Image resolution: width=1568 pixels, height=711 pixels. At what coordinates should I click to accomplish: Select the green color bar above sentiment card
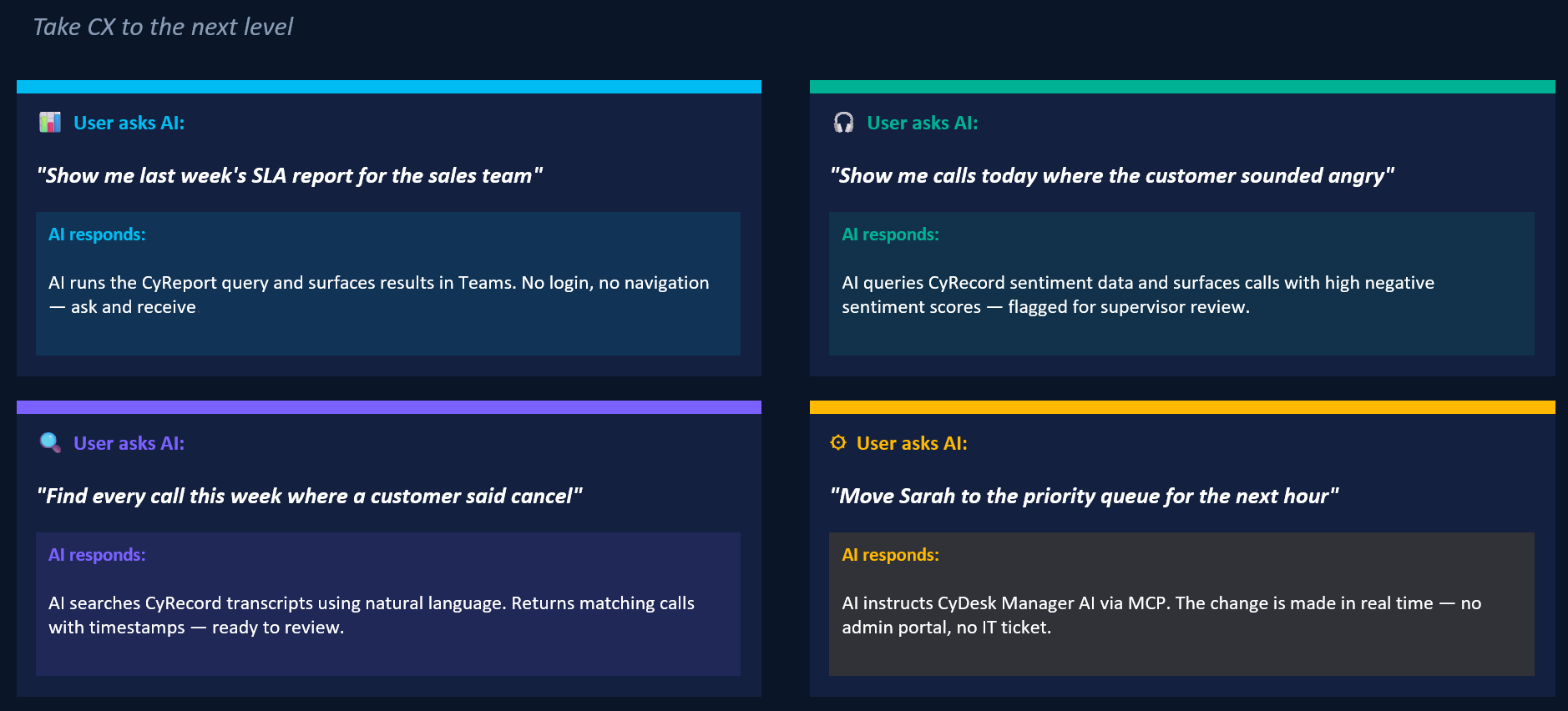point(1182,87)
